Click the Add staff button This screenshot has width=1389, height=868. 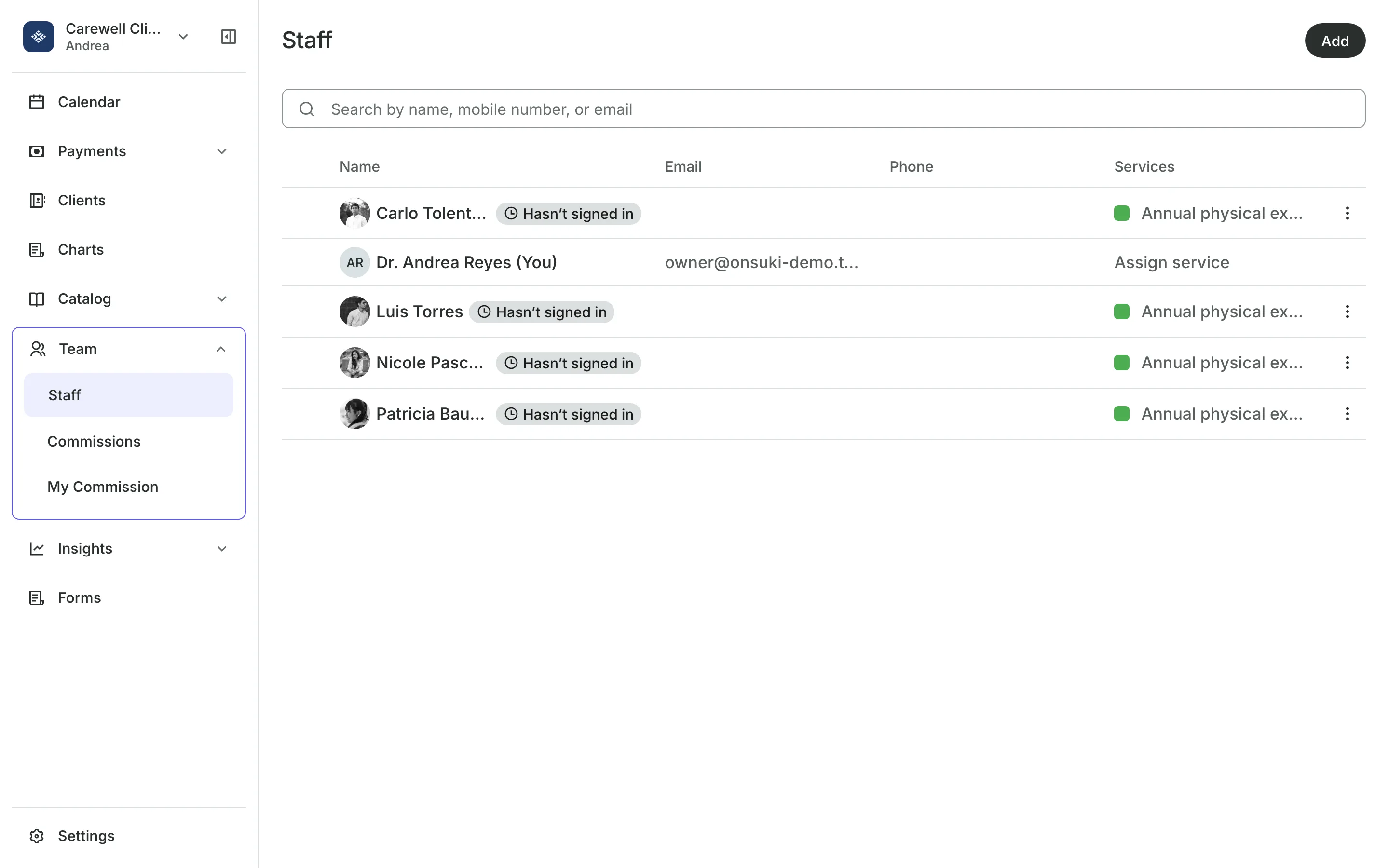pyautogui.click(x=1335, y=41)
